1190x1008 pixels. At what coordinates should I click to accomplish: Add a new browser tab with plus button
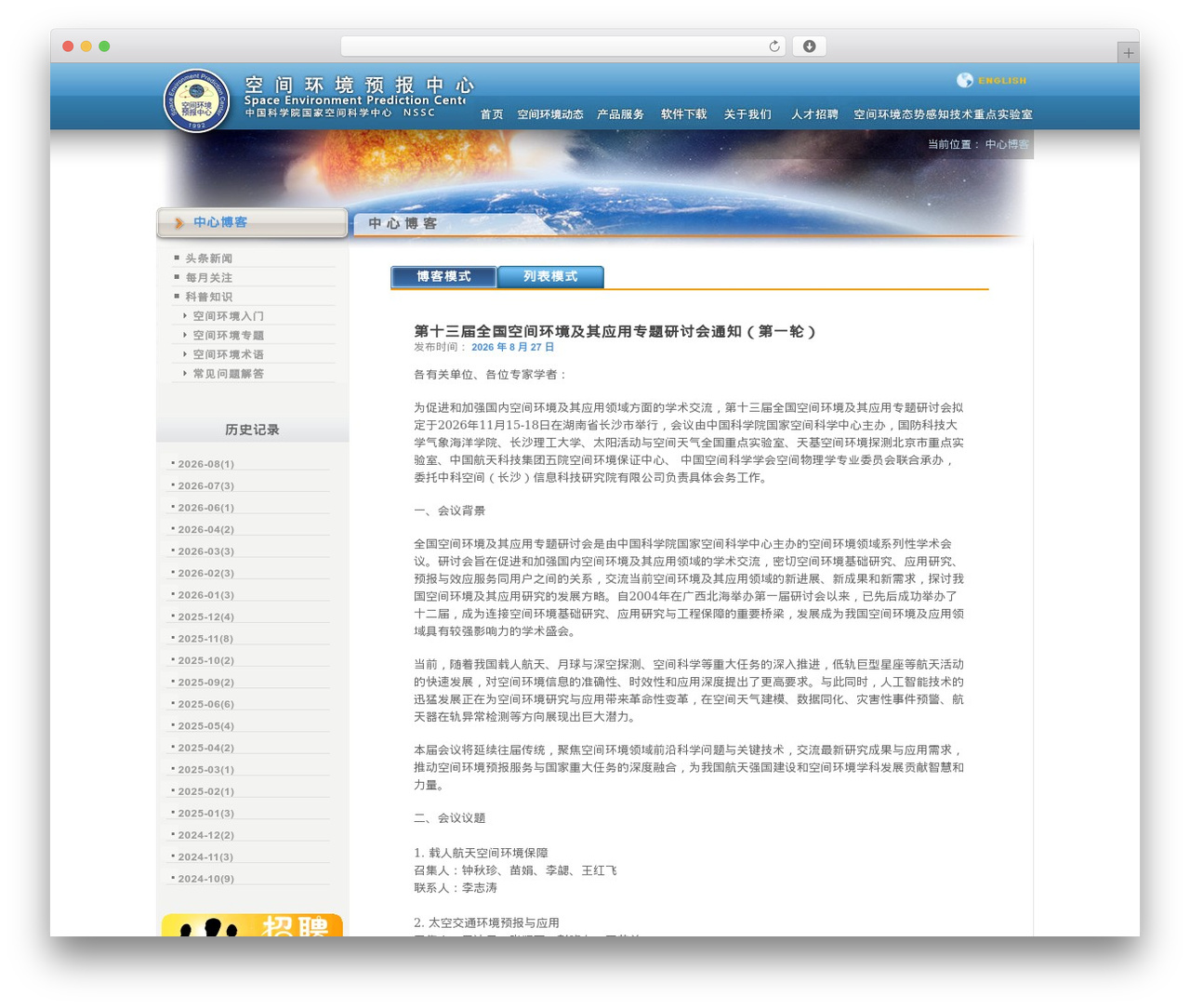1128,53
